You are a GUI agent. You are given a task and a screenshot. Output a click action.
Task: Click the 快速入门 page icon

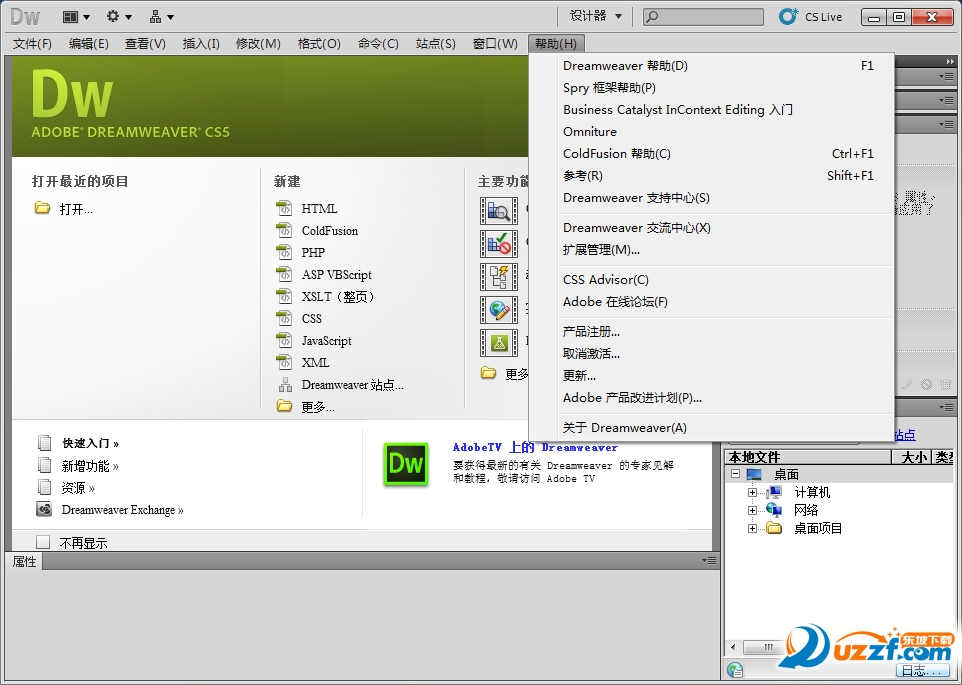click(44, 443)
